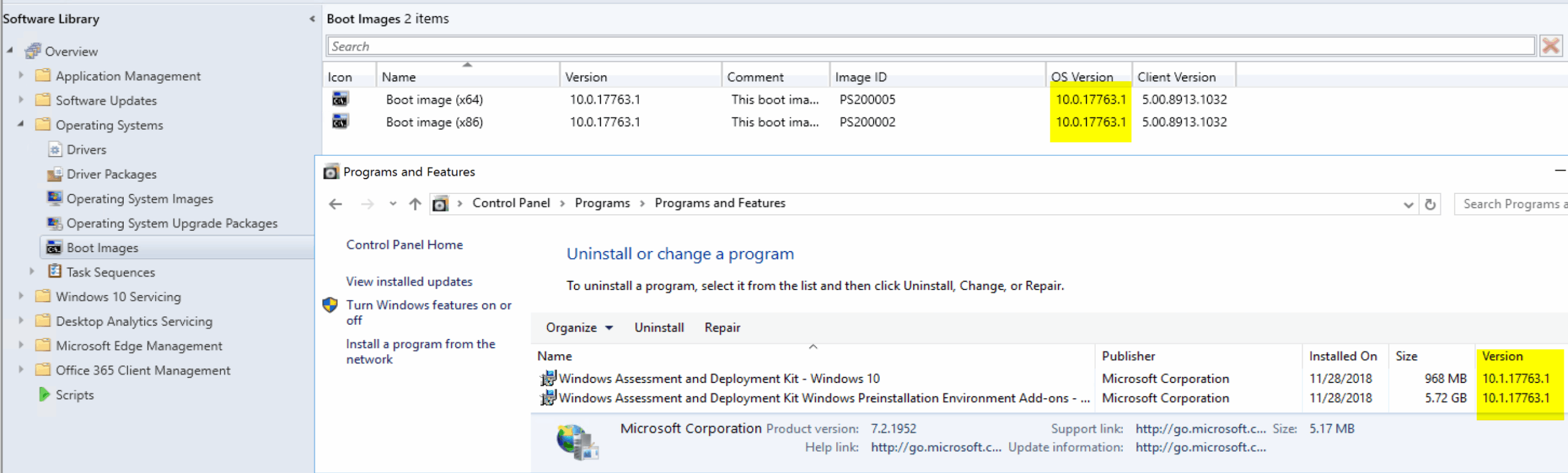Click the Refresh icon in address bar
Screen dimensions: 1568x473
[1430, 204]
